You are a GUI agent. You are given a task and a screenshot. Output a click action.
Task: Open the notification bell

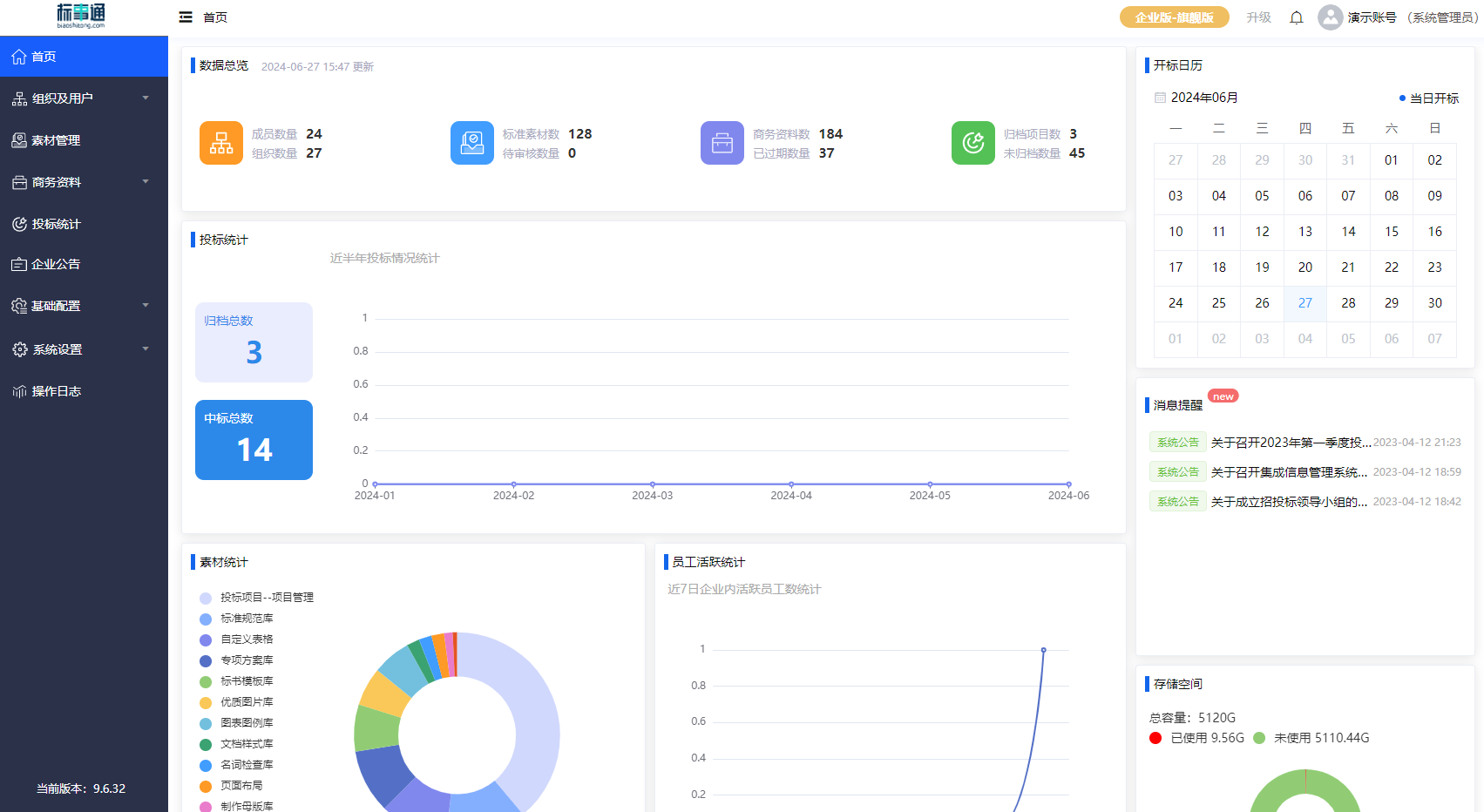pyautogui.click(x=1297, y=17)
